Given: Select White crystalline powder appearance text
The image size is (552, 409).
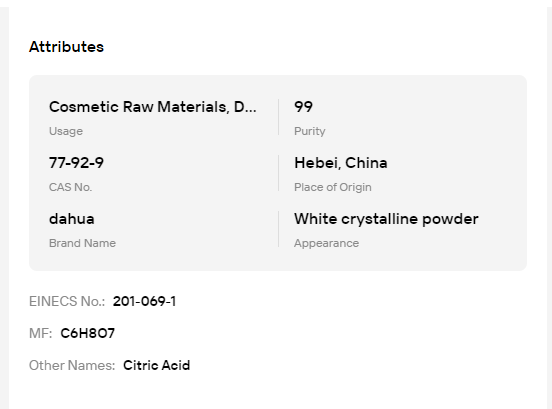Looking at the screenshot, I should [386, 219].
